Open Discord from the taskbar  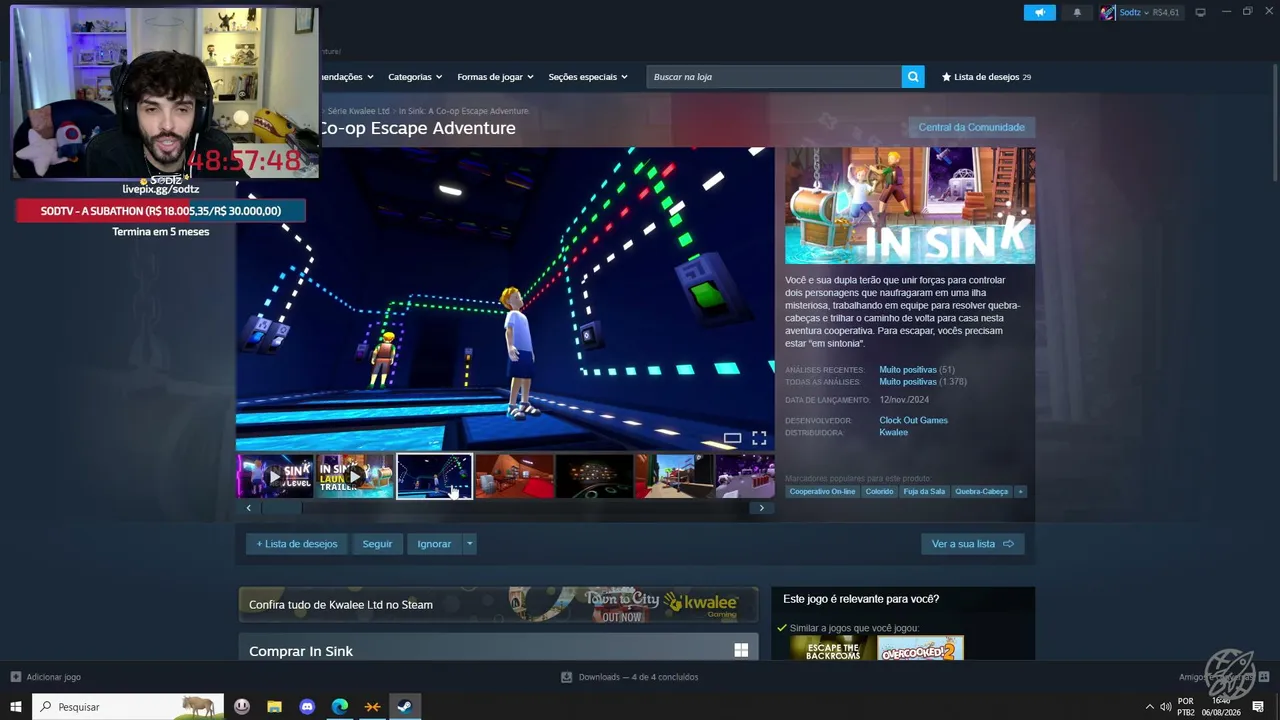click(x=307, y=707)
